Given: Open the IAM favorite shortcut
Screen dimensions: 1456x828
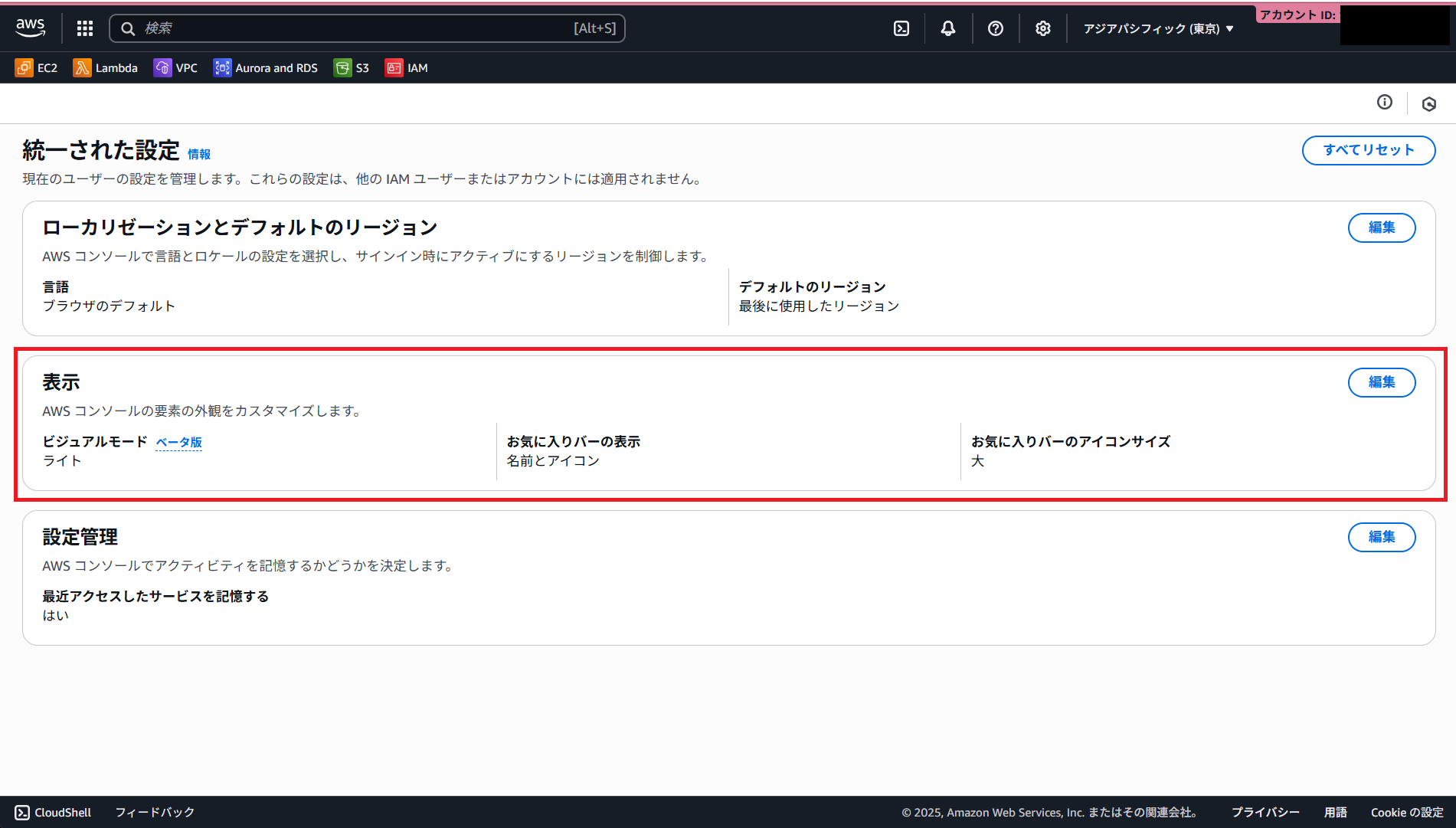Looking at the screenshot, I should pyautogui.click(x=406, y=68).
